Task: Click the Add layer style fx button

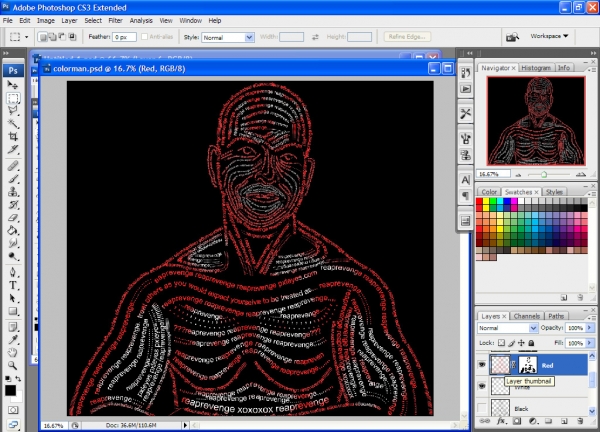Action: pyautogui.click(x=501, y=421)
